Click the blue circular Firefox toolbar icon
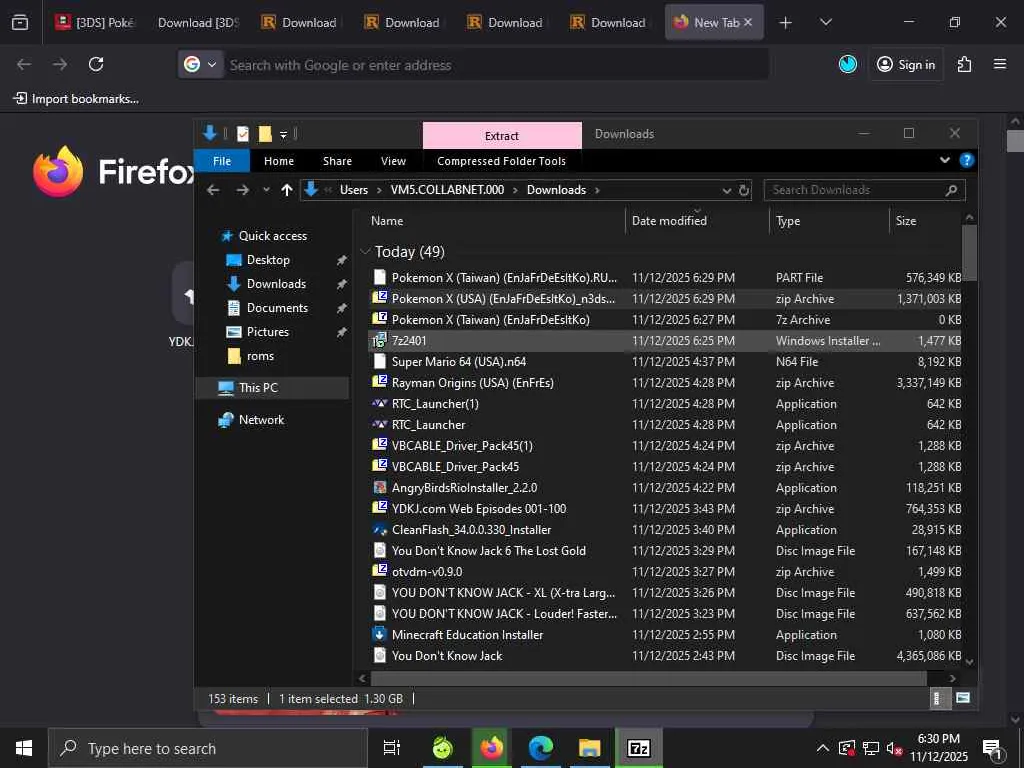Viewport: 1024px width, 768px height. pyautogui.click(x=848, y=64)
